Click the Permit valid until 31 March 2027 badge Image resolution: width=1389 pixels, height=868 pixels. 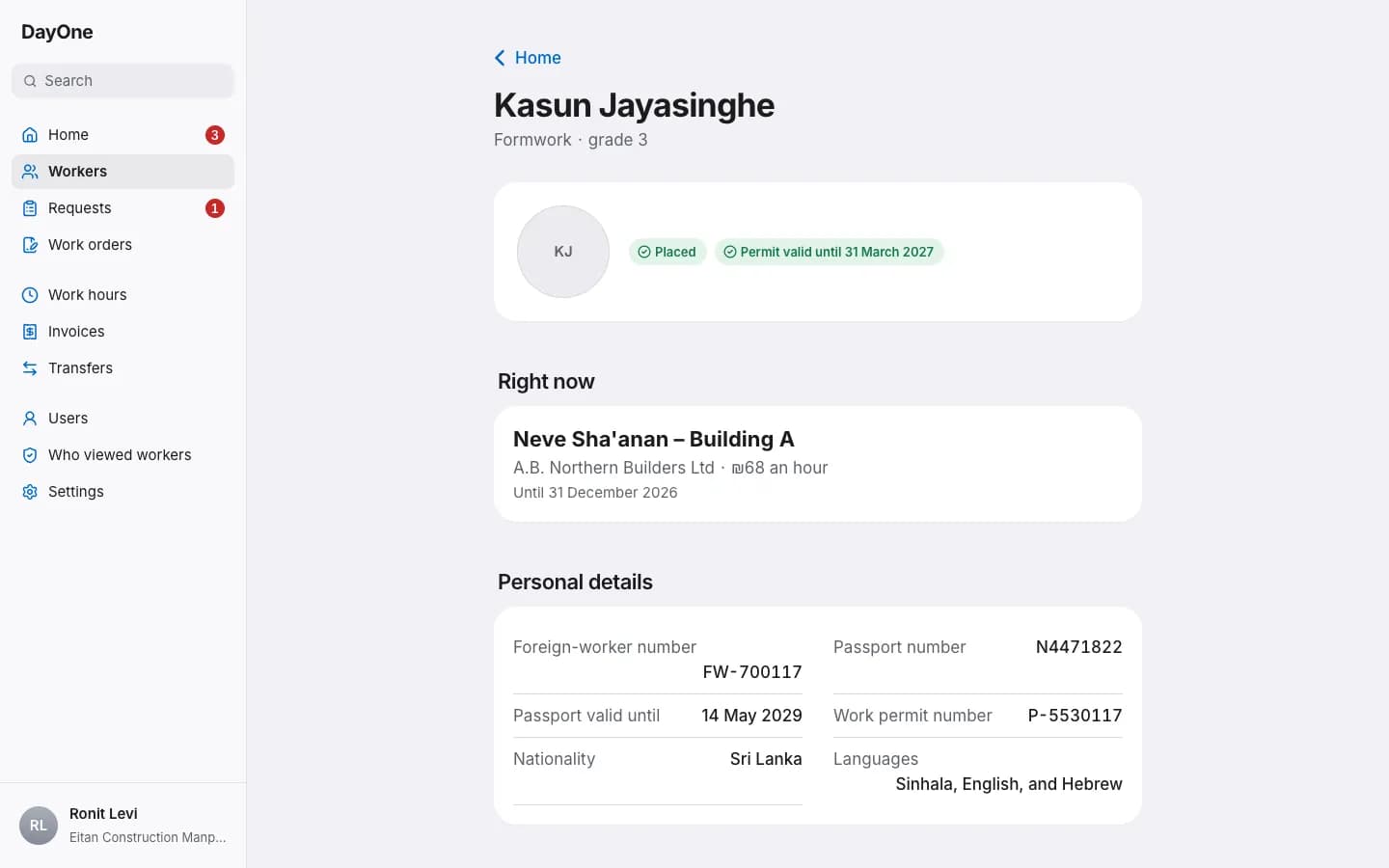coord(829,252)
